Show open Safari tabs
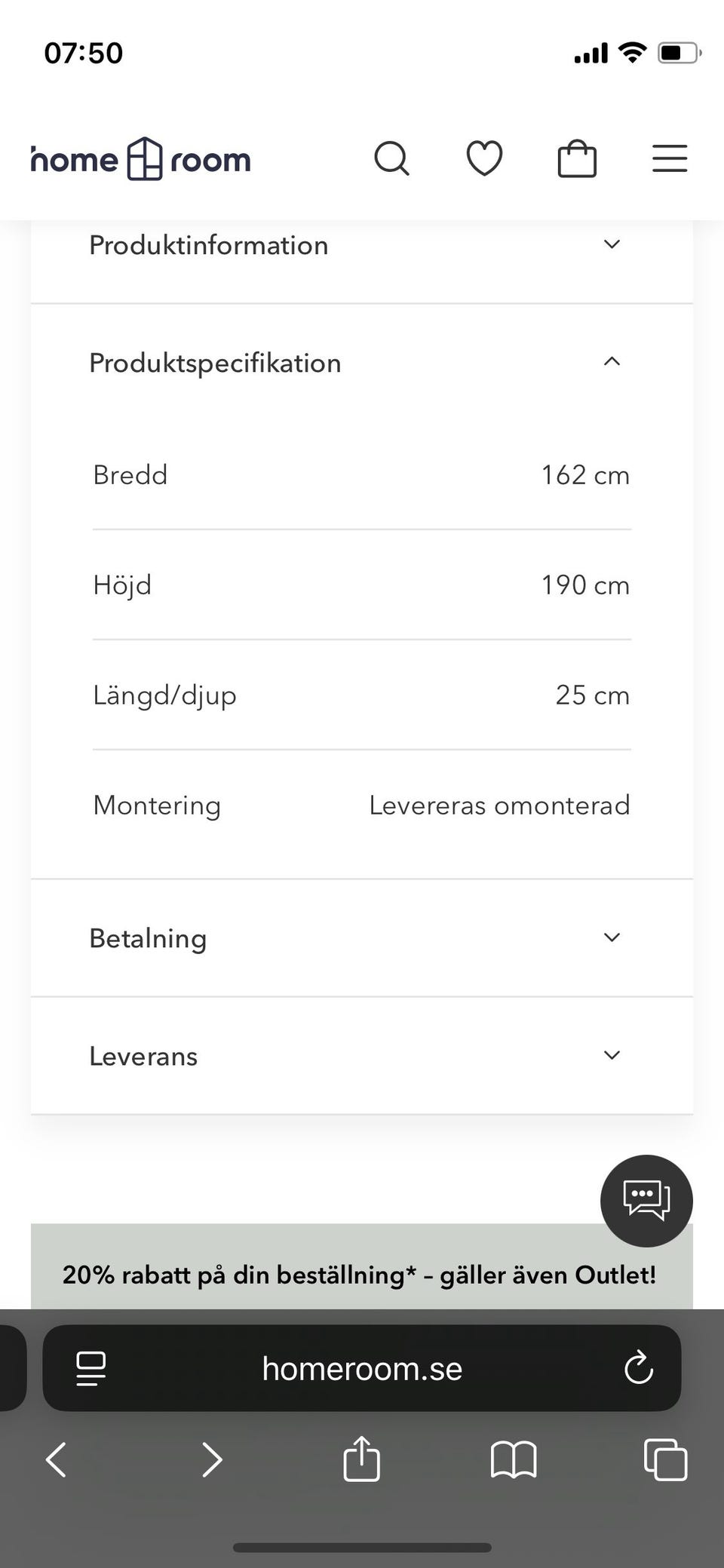Image resolution: width=724 pixels, height=1568 pixels. (x=665, y=1459)
